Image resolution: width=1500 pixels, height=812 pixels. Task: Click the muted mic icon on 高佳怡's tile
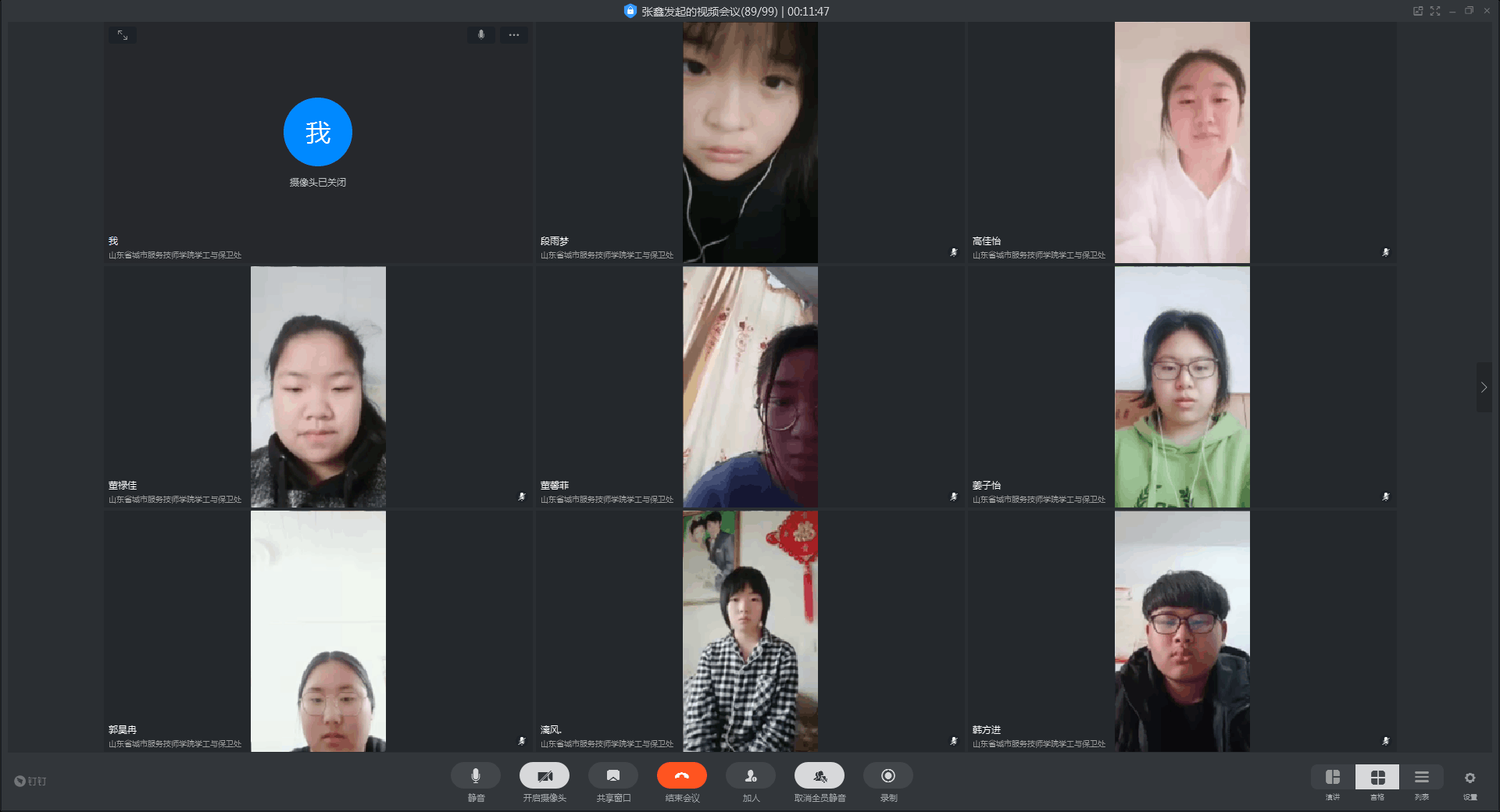[x=1386, y=252]
